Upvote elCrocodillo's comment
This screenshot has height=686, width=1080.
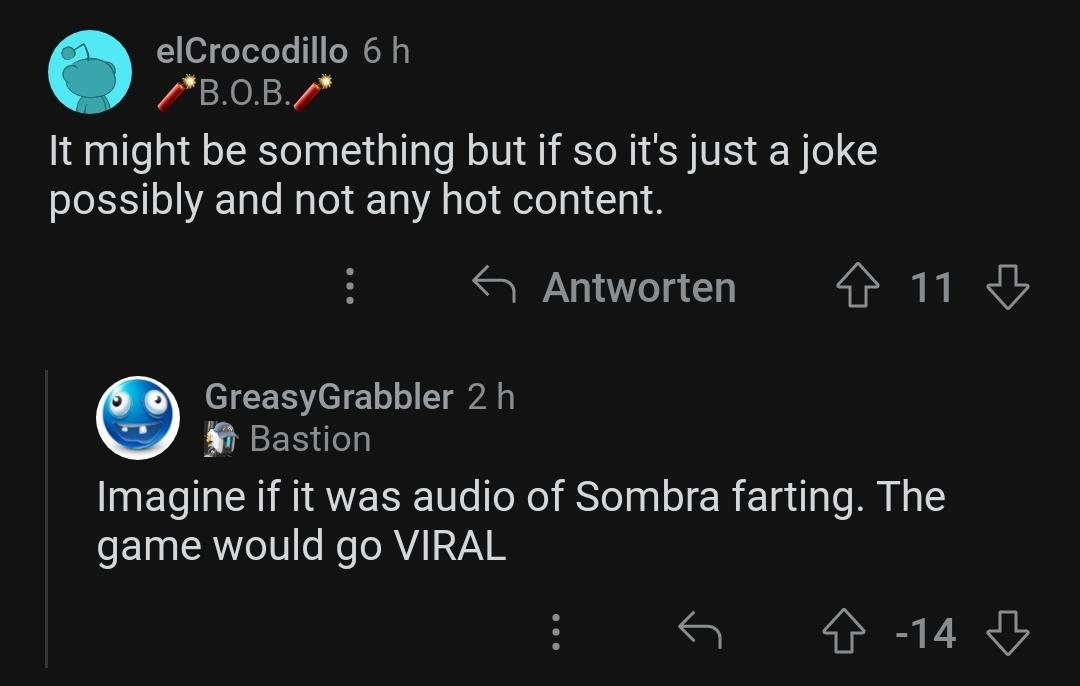coord(855,287)
